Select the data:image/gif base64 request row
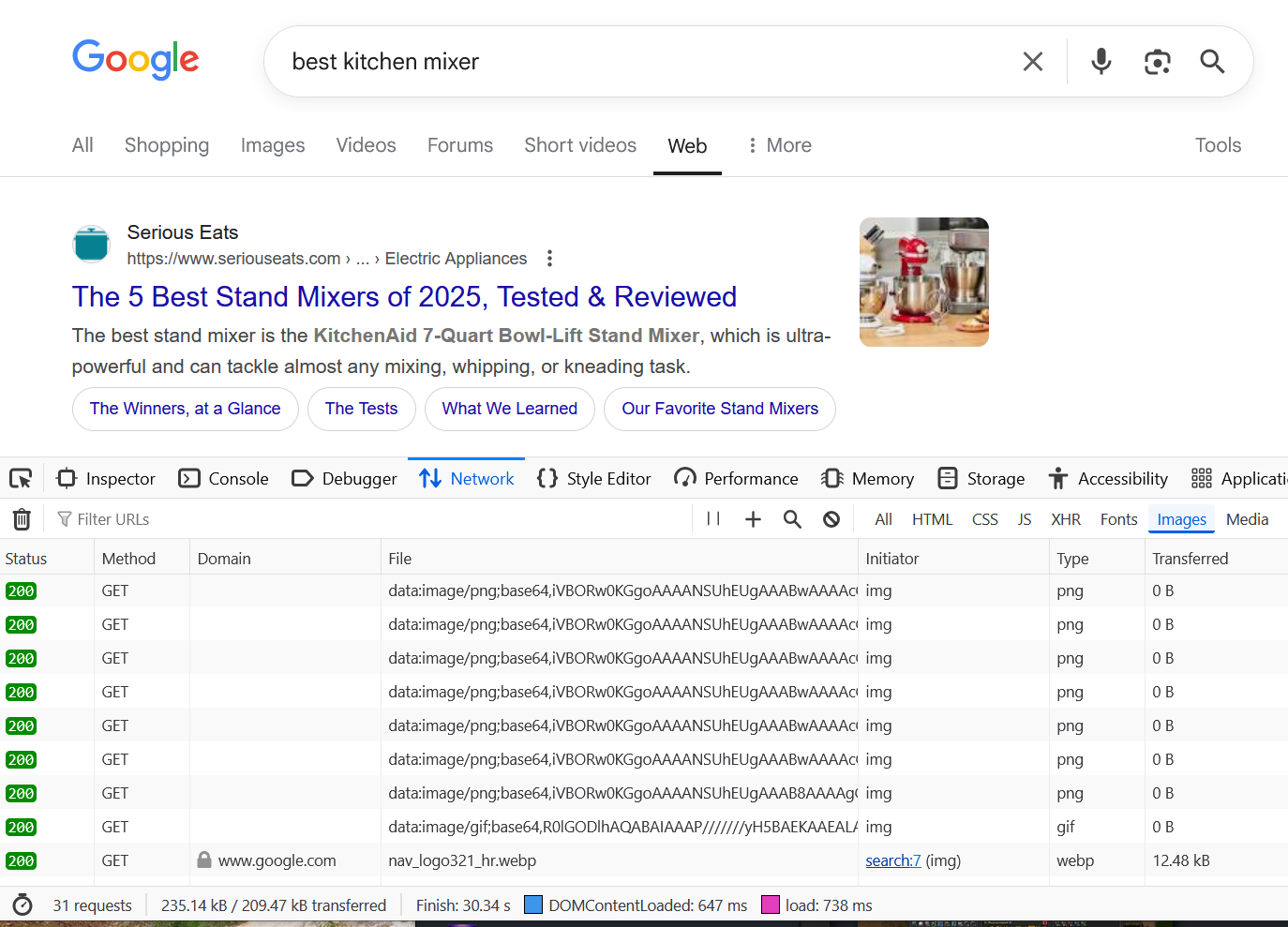1288x927 pixels. coord(644,827)
